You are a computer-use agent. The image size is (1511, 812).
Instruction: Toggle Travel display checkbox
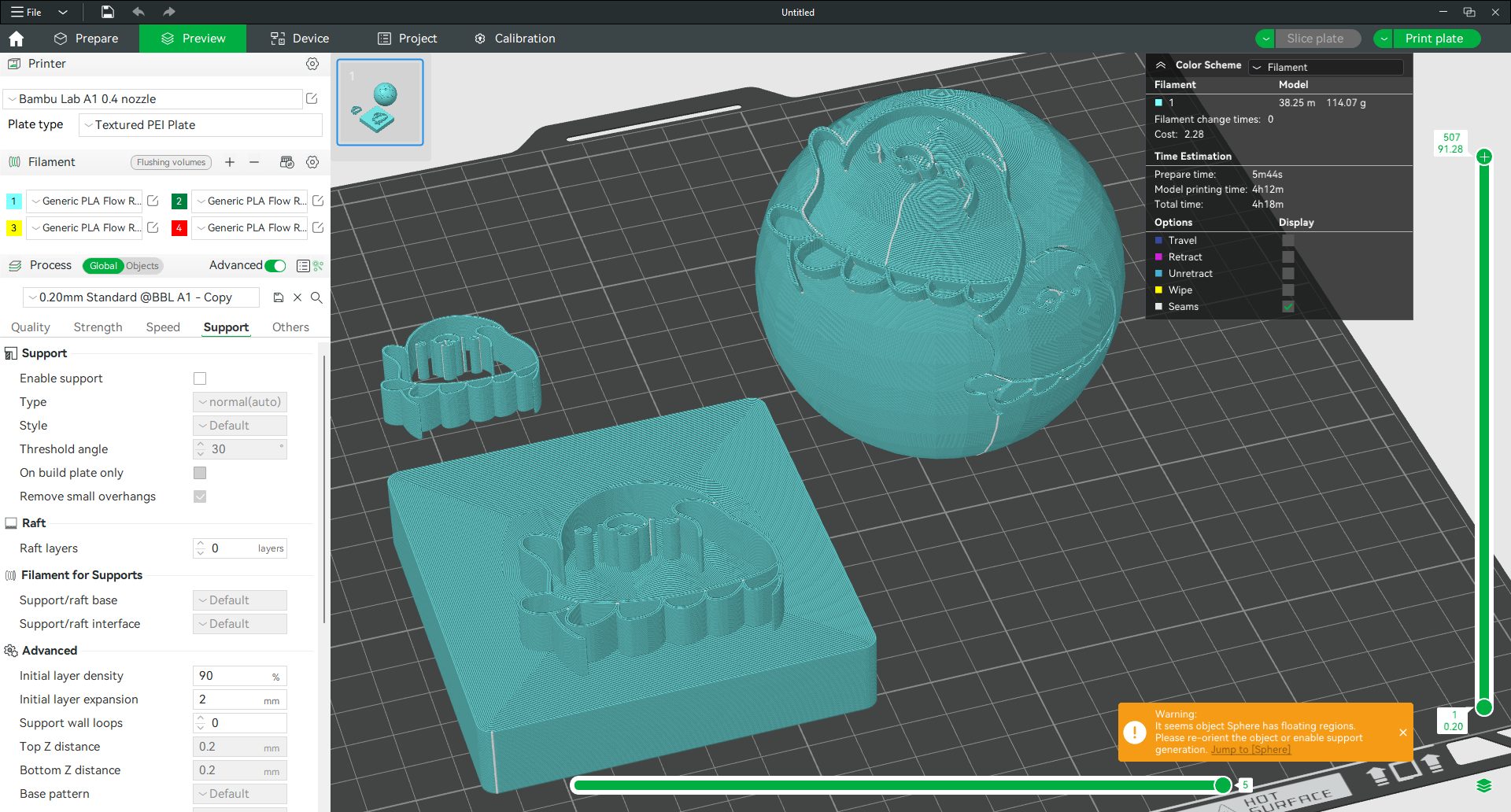click(1288, 241)
